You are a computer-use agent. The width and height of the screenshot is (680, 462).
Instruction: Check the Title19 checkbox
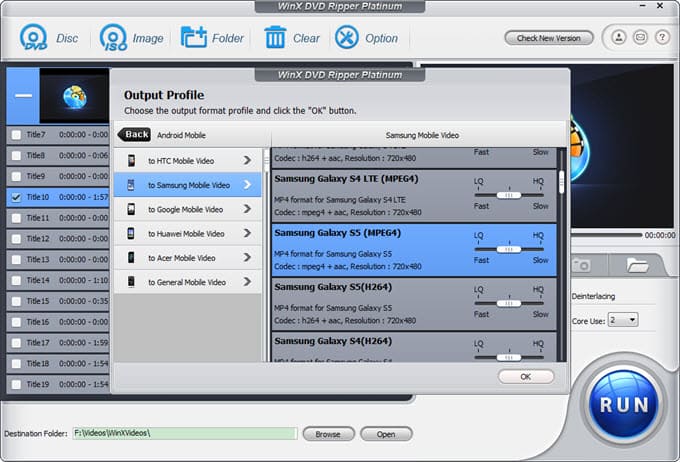16,384
